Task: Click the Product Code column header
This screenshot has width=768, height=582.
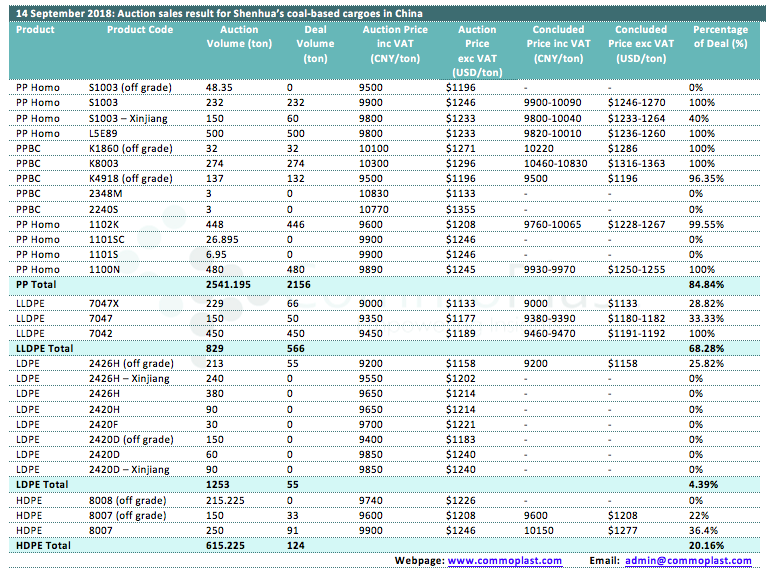Action: pyautogui.click(x=140, y=30)
